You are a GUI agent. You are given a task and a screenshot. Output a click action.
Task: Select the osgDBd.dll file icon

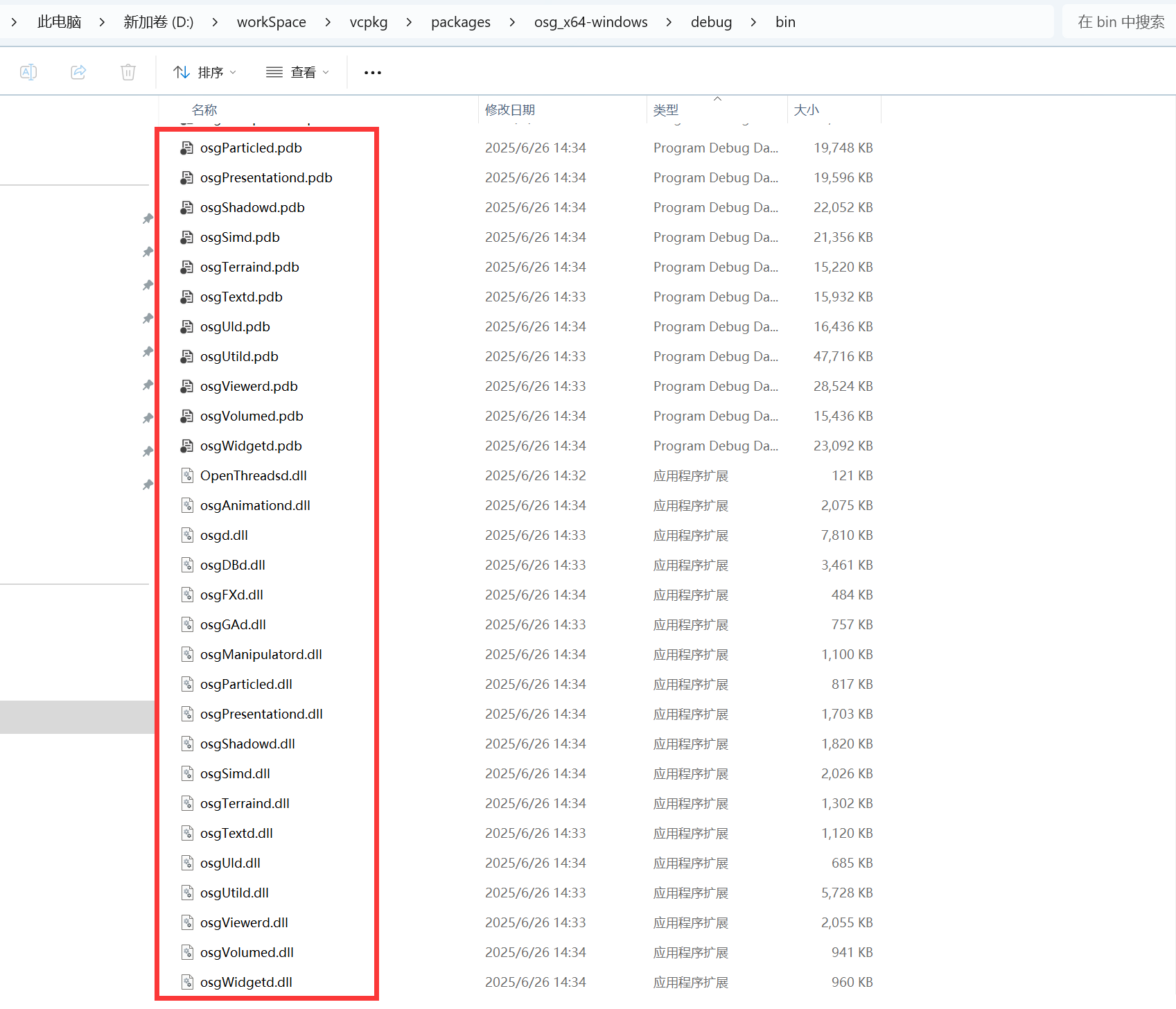click(x=187, y=565)
